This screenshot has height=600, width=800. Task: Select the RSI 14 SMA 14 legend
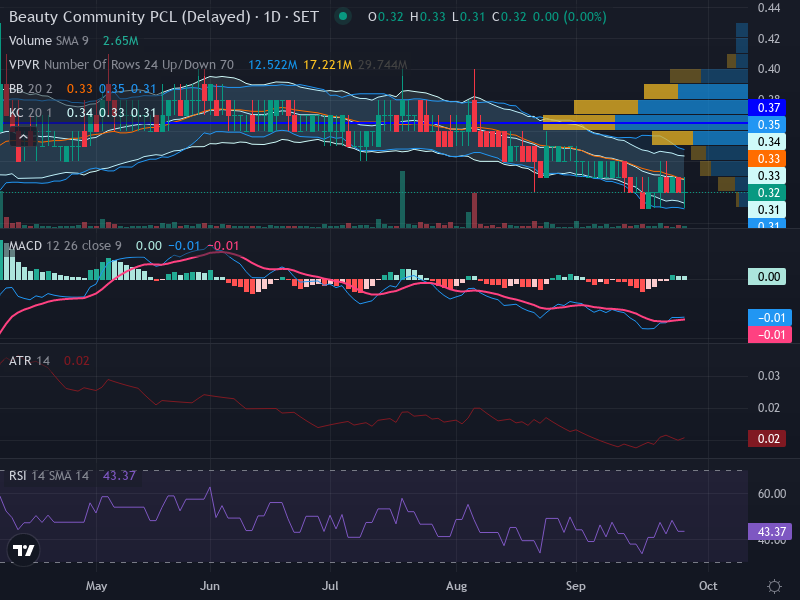point(48,476)
